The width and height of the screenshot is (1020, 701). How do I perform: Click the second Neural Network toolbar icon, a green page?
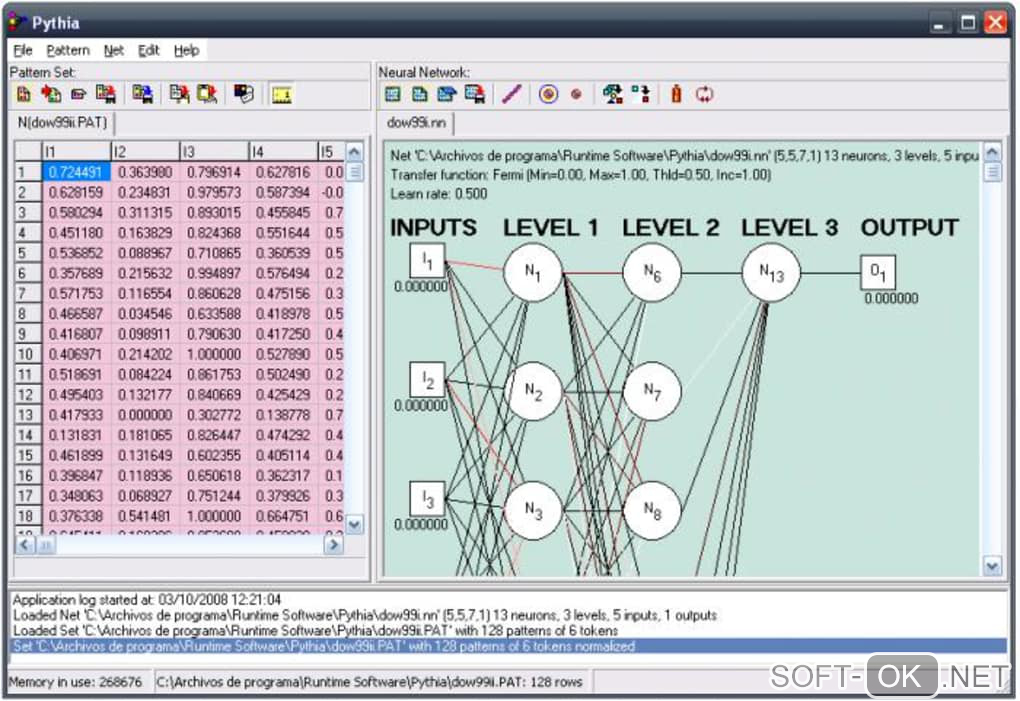(x=420, y=95)
